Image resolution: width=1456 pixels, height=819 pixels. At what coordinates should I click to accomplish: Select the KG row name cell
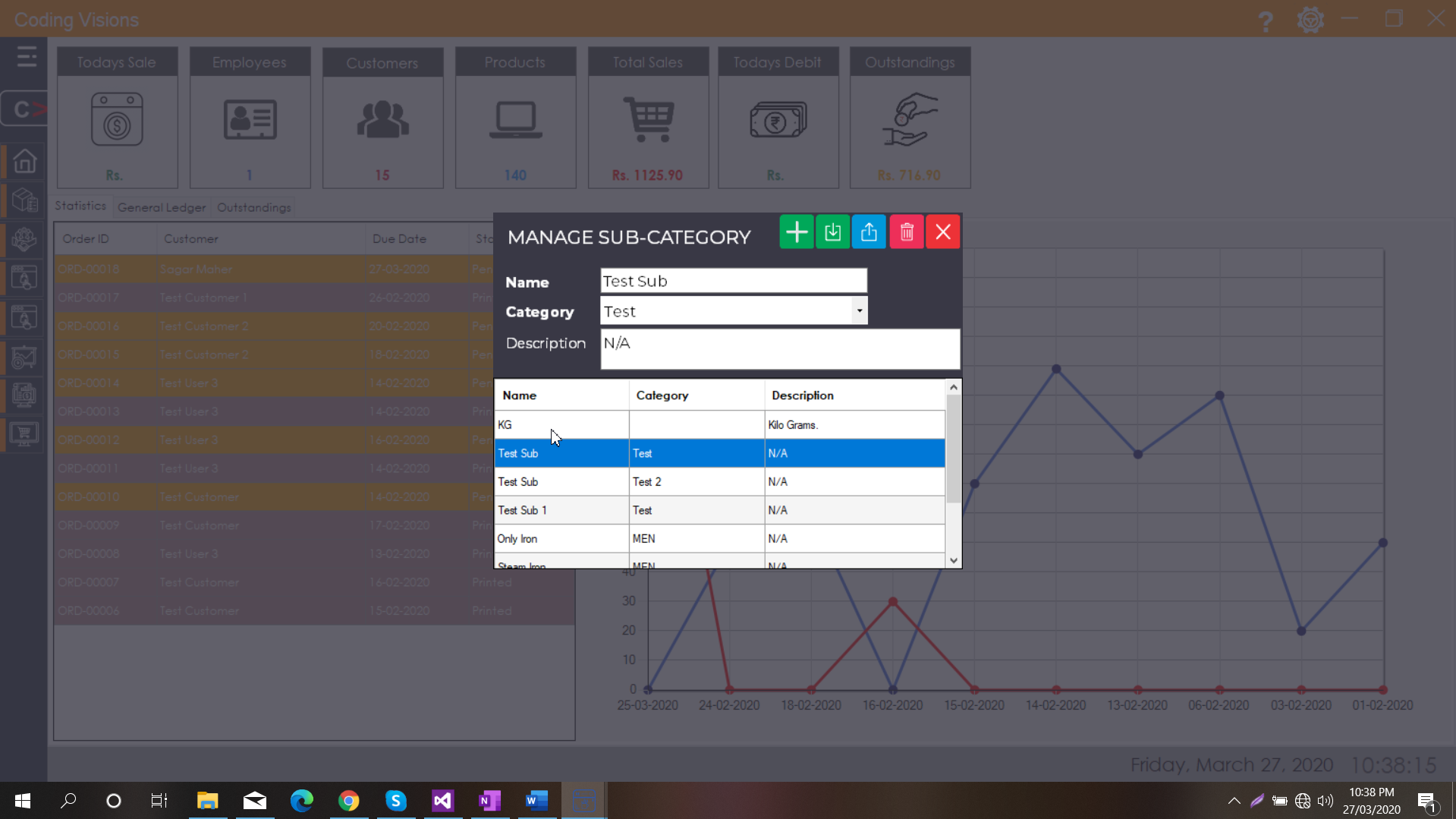pyautogui.click(x=561, y=425)
